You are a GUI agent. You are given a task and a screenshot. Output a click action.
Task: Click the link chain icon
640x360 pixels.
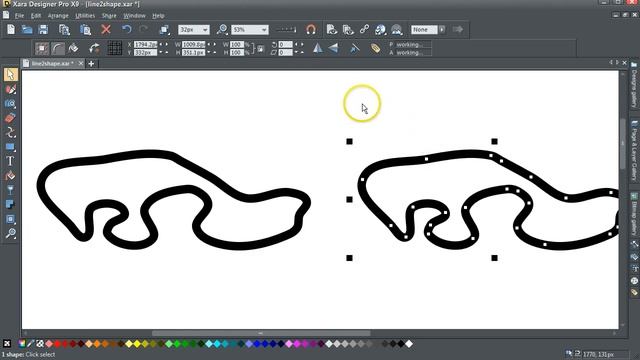364,29
